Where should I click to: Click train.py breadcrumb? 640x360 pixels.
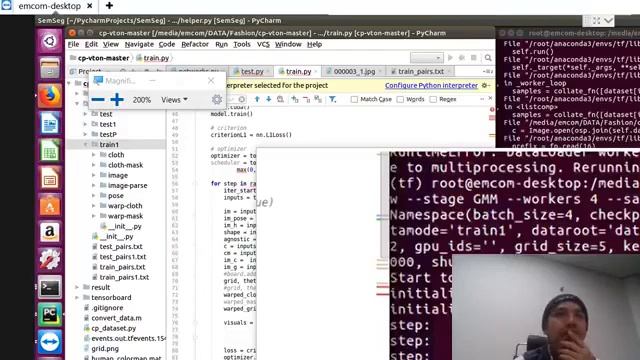click(x=156, y=58)
